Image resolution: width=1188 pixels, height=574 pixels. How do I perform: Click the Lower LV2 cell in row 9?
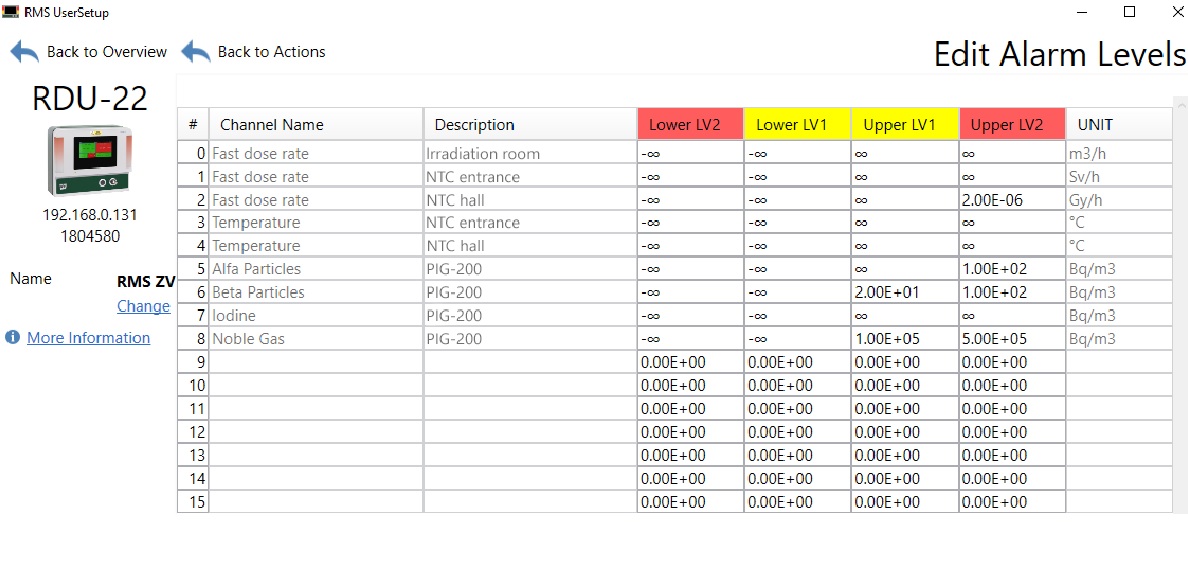tap(690, 362)
